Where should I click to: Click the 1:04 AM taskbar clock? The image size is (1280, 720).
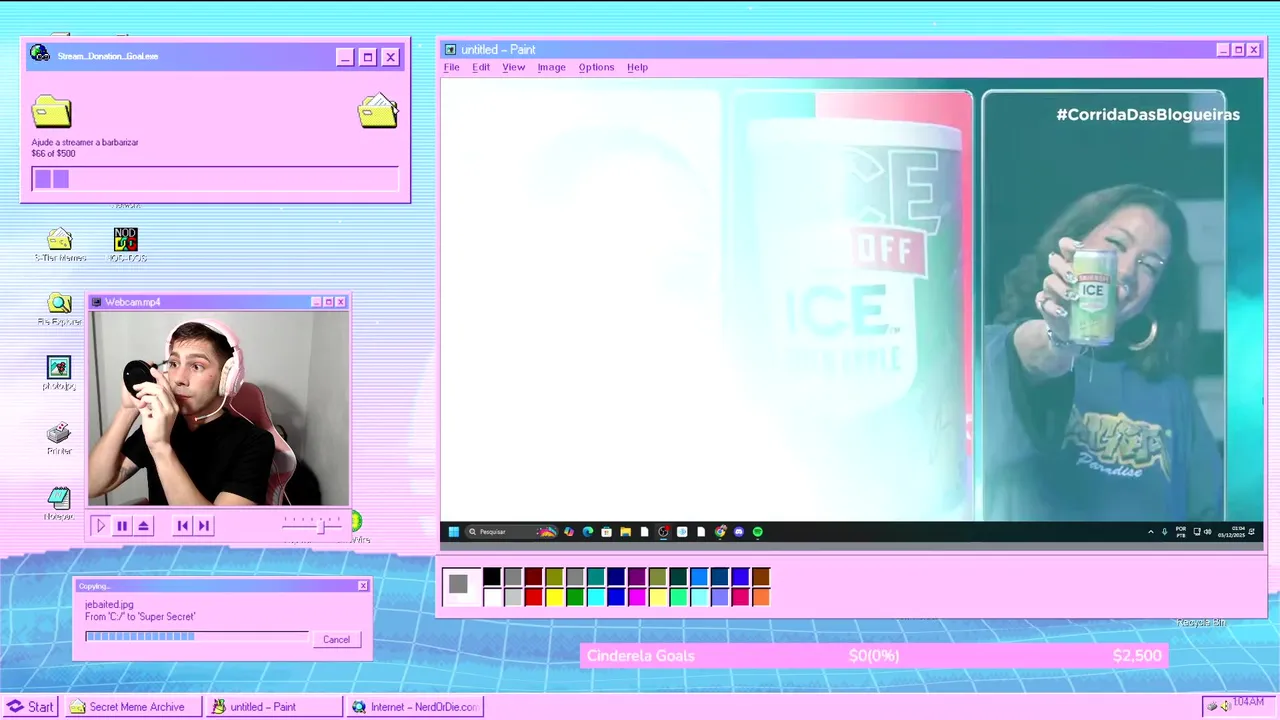tap(1248, 703)
